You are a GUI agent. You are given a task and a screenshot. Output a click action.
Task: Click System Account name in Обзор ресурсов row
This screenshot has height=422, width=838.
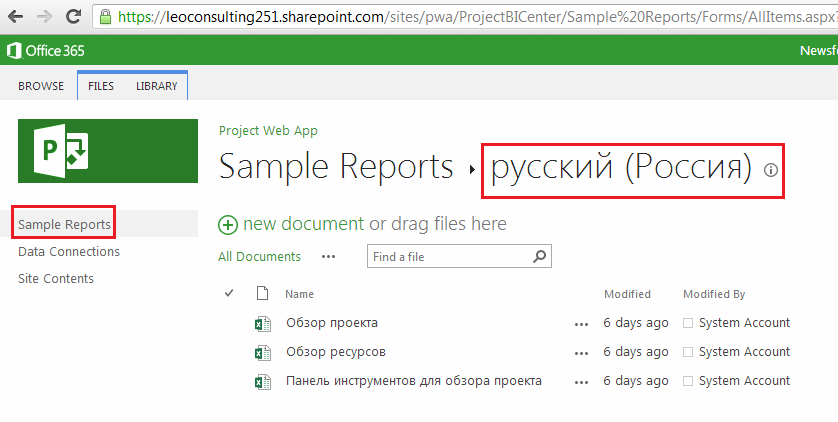pyautogui.click(x=744, y=351)
